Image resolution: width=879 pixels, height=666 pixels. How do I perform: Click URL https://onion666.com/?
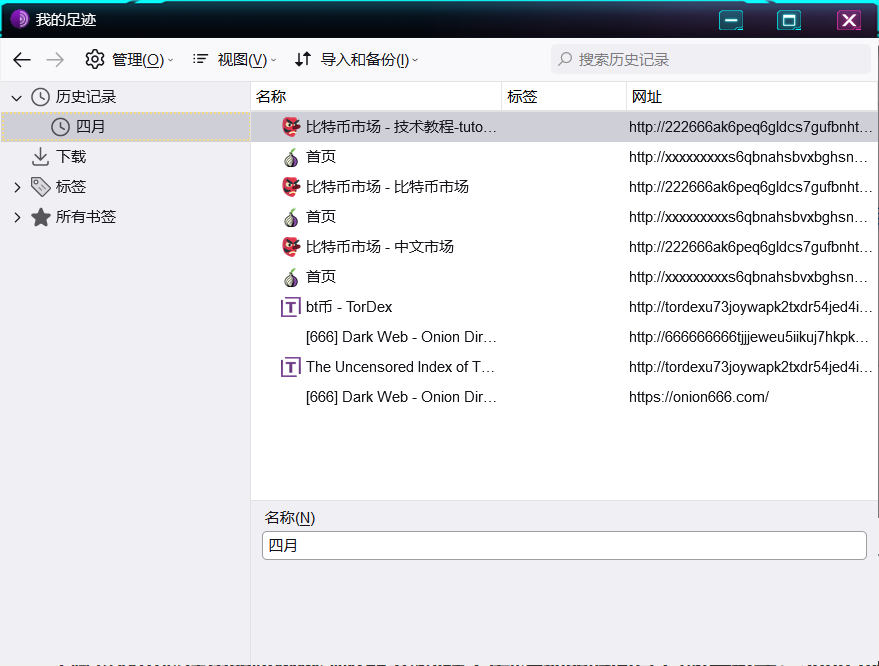pos(698,397)
